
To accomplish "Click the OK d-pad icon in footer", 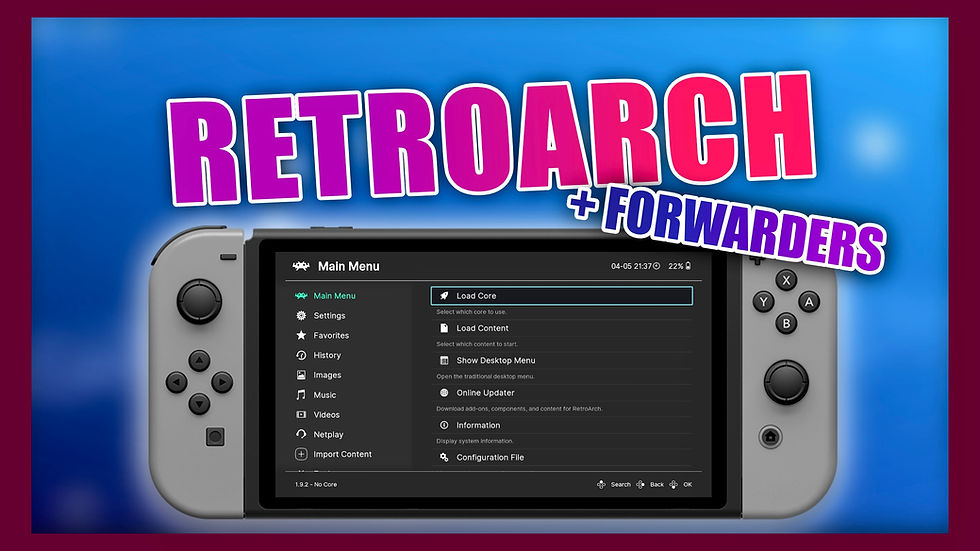I will click(x=674, y=485).
